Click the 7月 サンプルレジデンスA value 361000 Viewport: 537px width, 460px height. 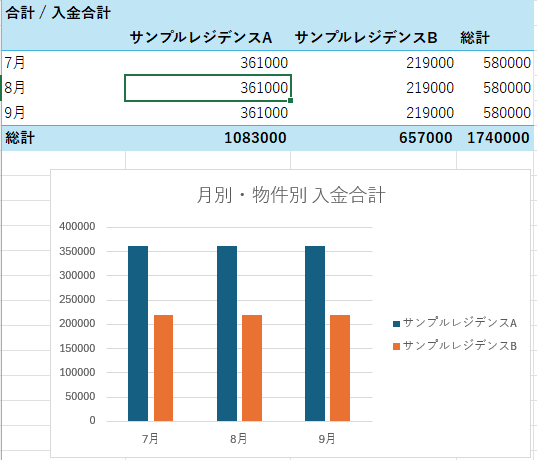[x=264, y=63]
